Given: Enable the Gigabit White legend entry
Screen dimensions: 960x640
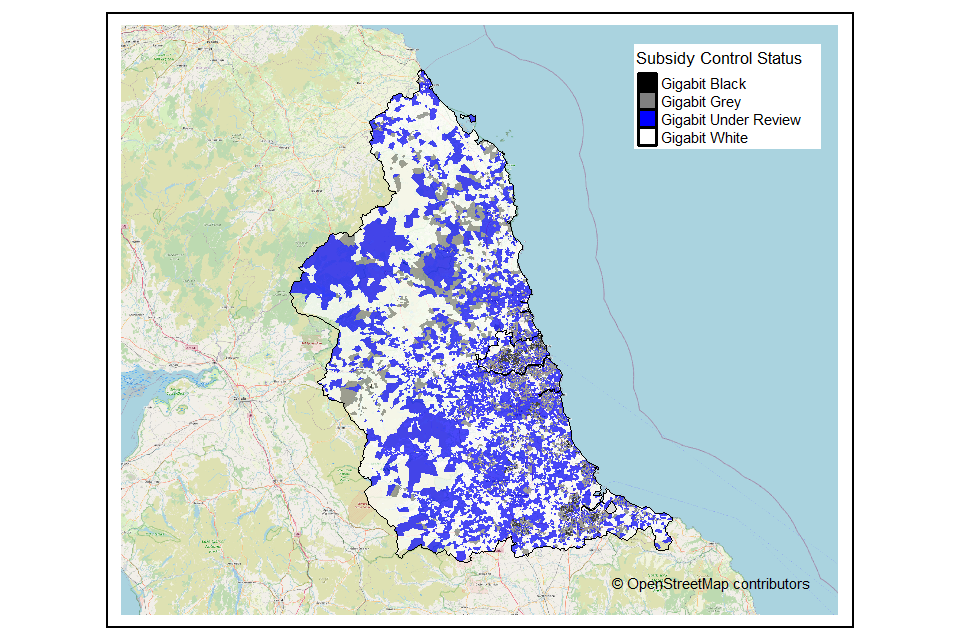Looking at the screenshot, I should (x=702, y=137).
